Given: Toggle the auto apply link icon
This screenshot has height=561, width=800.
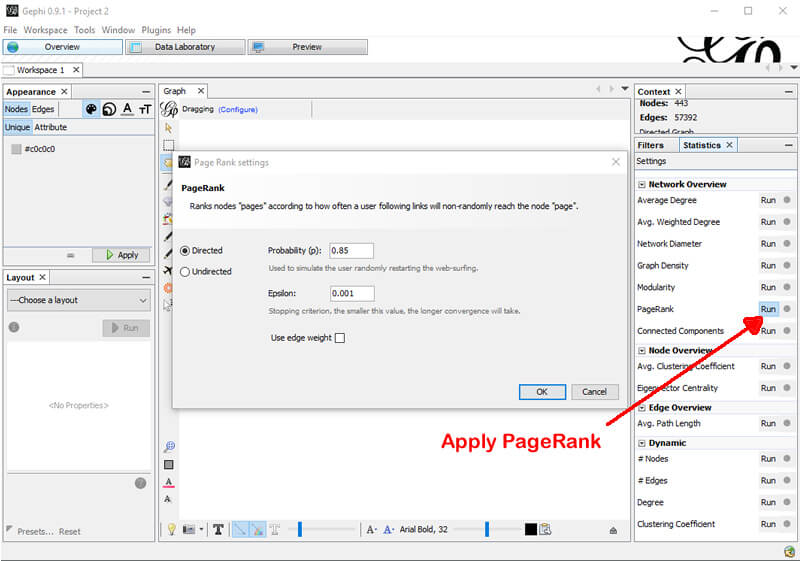Looking at the screenshot, I should tap(70, 256).
